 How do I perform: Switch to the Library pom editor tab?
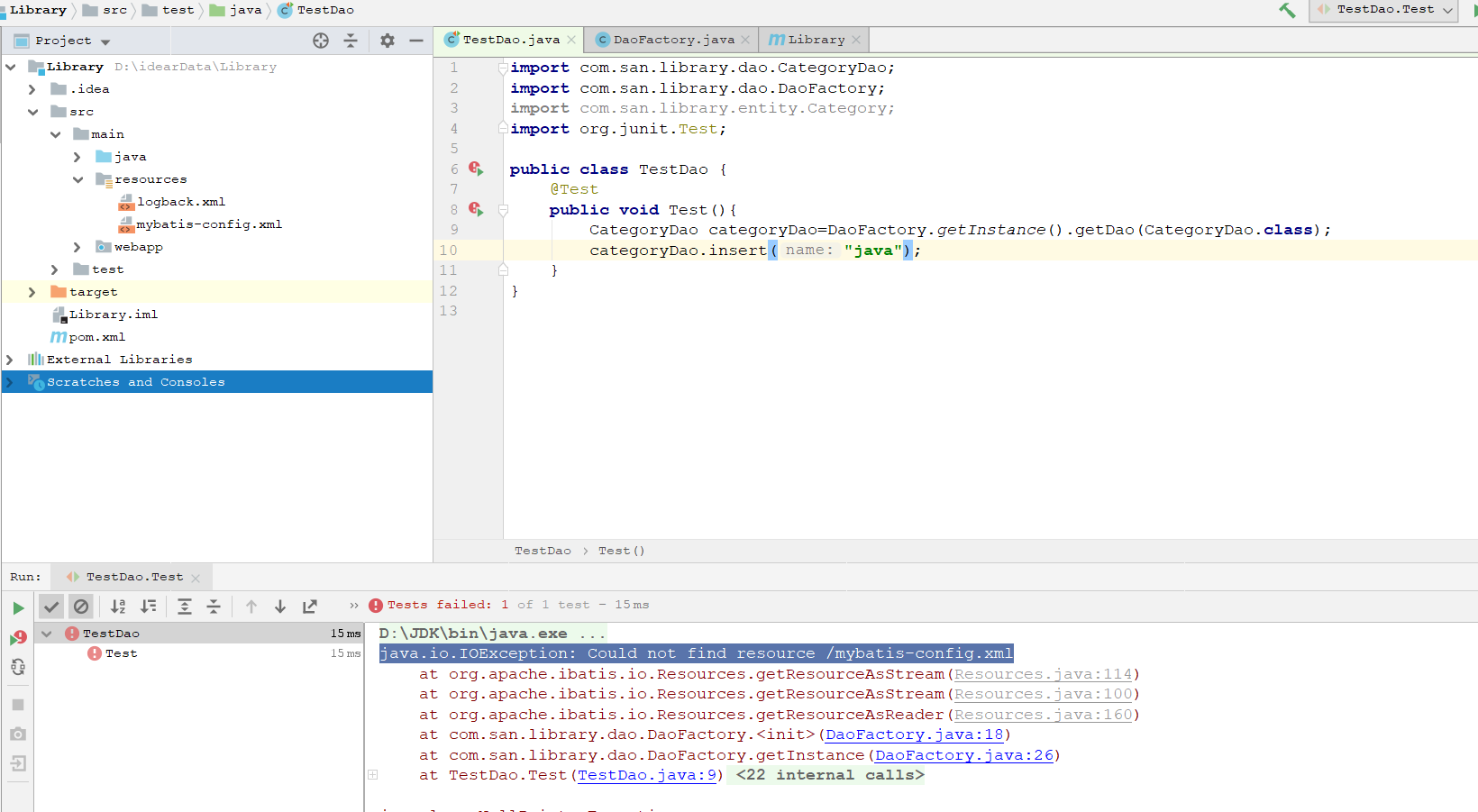coord(816,40)
